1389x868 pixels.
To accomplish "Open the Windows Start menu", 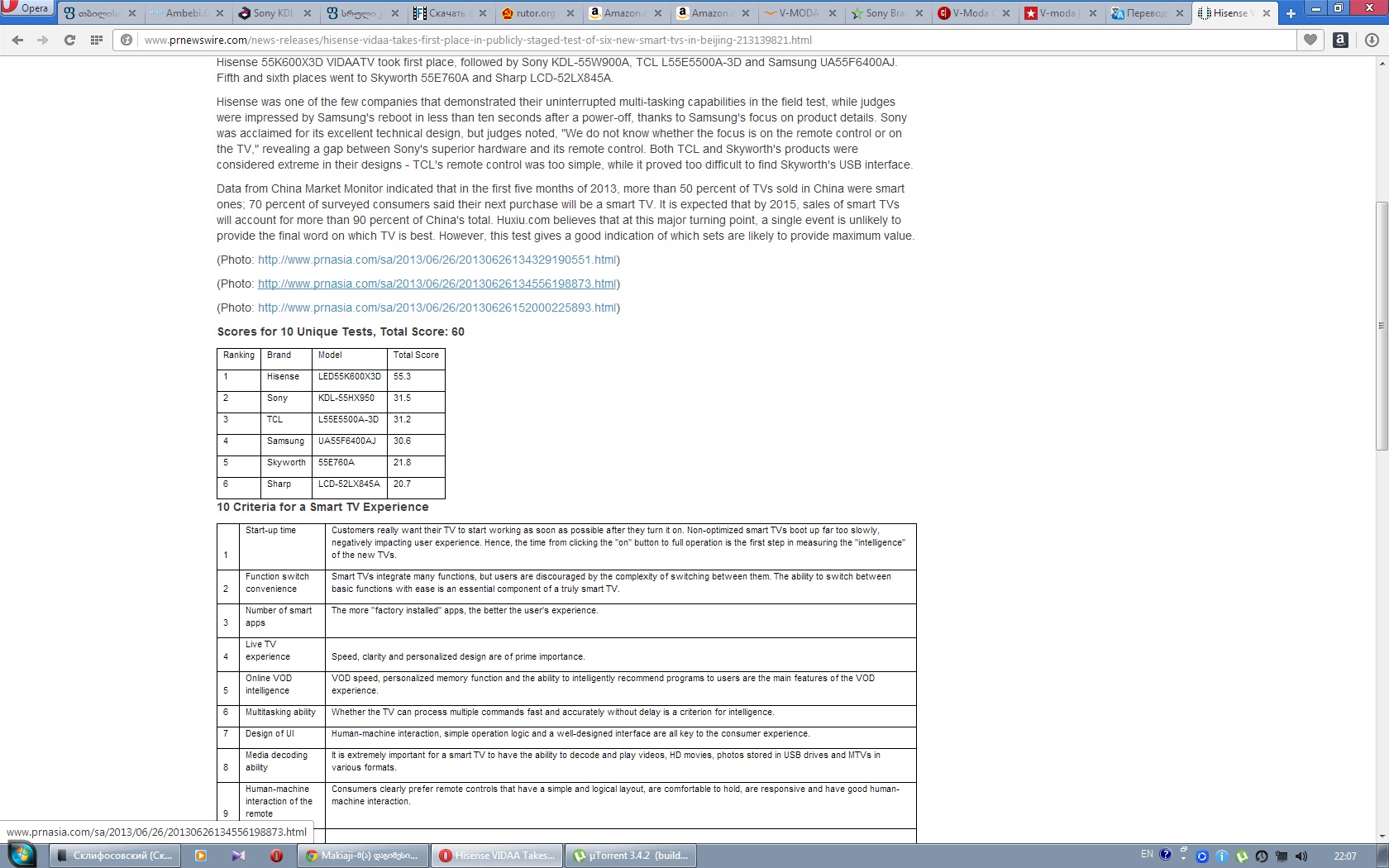I will point(21,855).
